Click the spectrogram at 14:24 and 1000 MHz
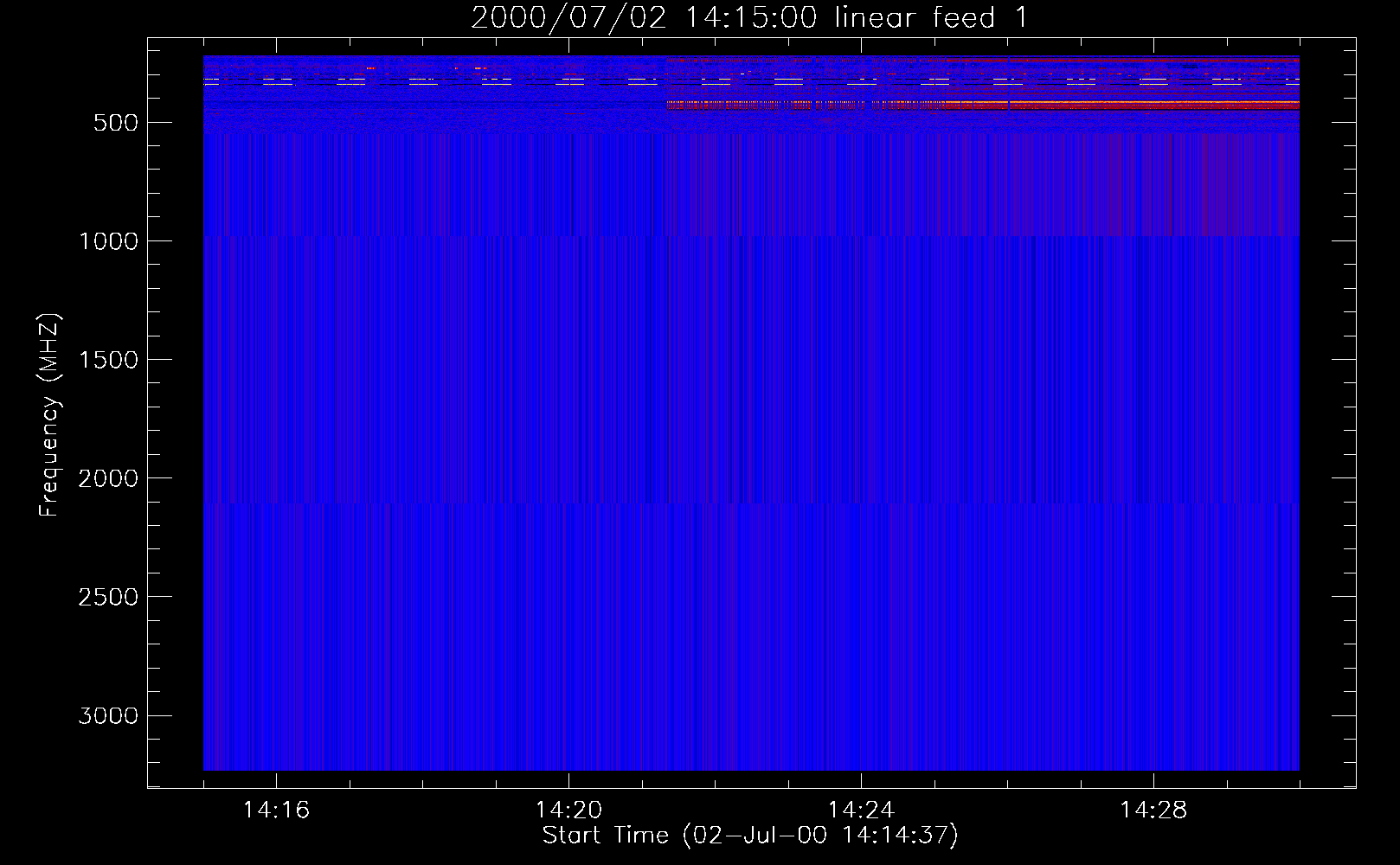 click(861, 240)
